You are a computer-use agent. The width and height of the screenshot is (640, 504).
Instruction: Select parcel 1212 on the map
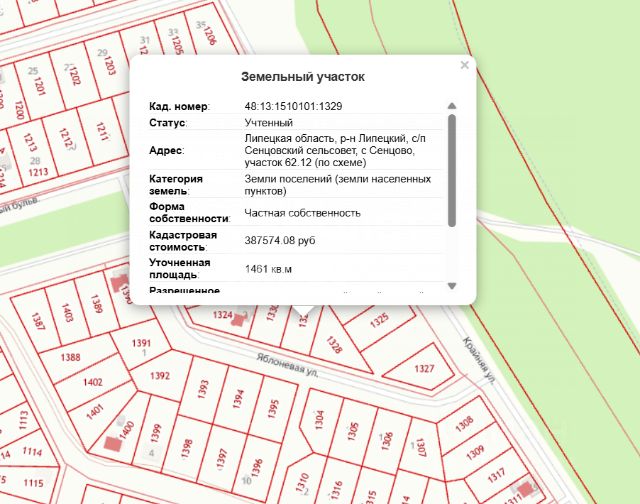tap(65, 138)
